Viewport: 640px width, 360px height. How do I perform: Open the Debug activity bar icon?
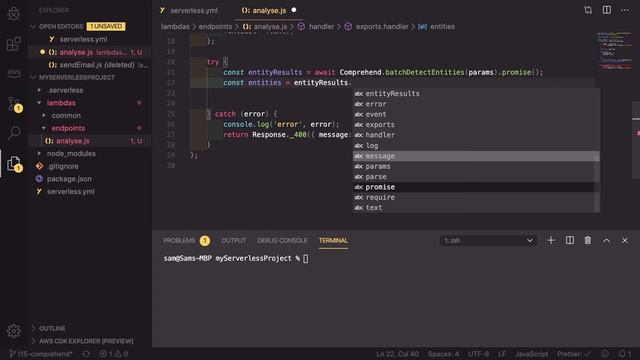[14, 13]
